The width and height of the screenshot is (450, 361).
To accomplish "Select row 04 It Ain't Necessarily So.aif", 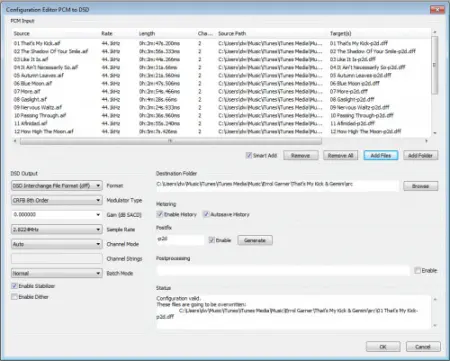I will pyautogui.click(x=221, y=67).
